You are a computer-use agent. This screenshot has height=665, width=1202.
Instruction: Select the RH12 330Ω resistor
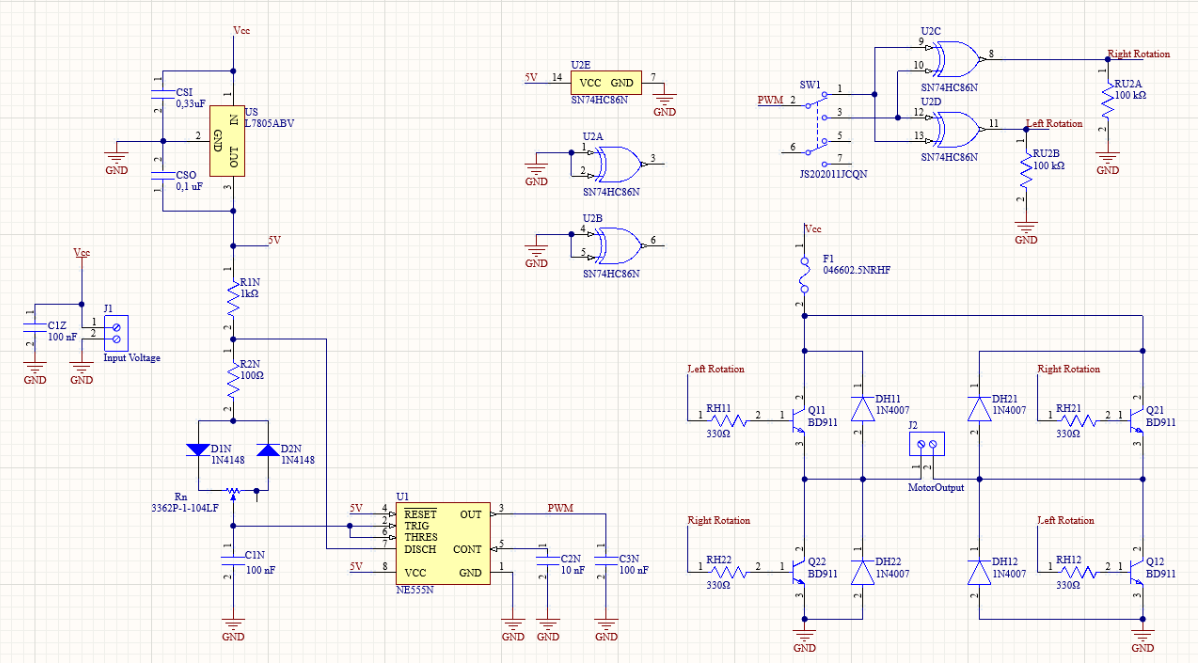click(1078, 573)
